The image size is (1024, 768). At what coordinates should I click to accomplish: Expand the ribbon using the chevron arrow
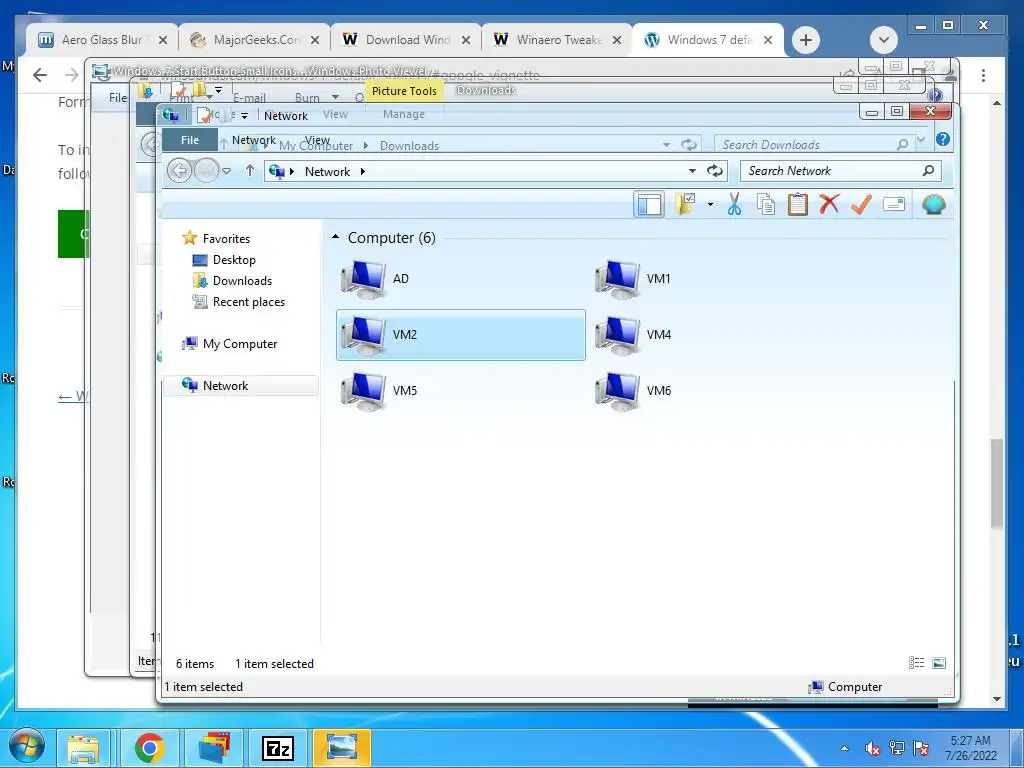coord(921,139)
